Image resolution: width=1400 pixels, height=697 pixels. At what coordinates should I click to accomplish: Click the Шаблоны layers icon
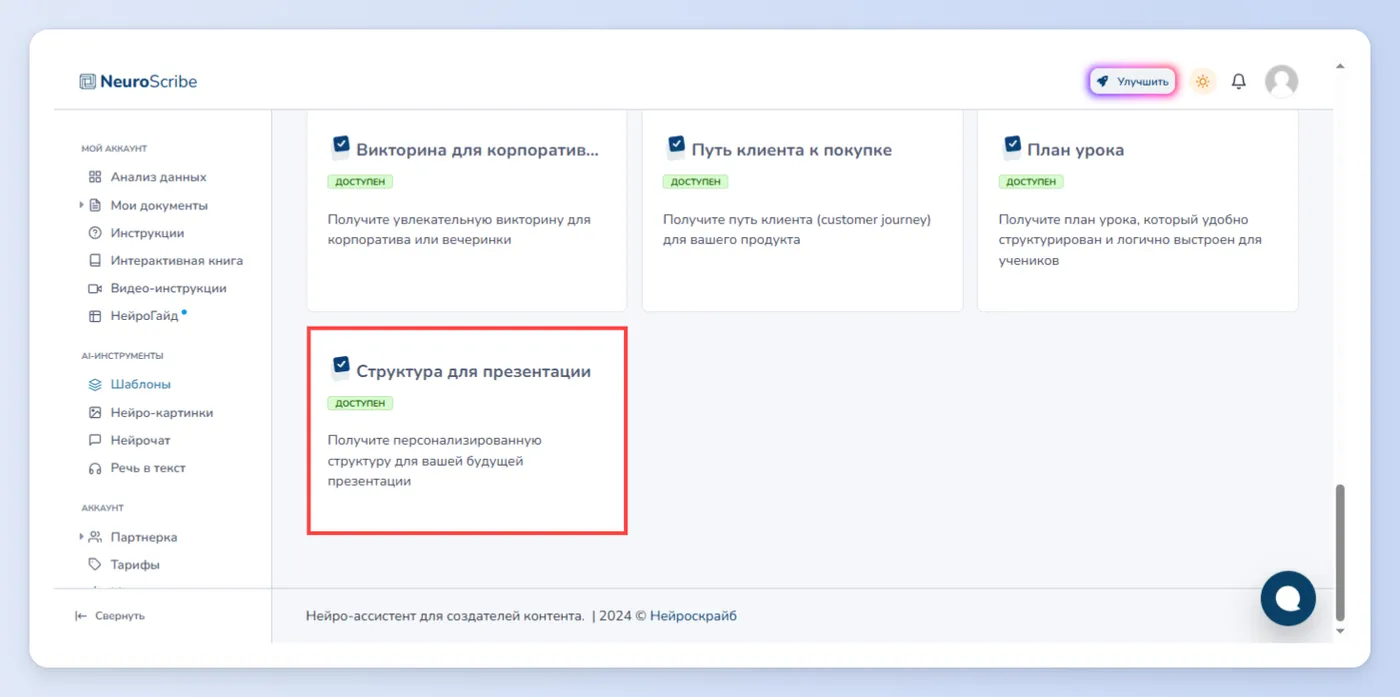95,384
